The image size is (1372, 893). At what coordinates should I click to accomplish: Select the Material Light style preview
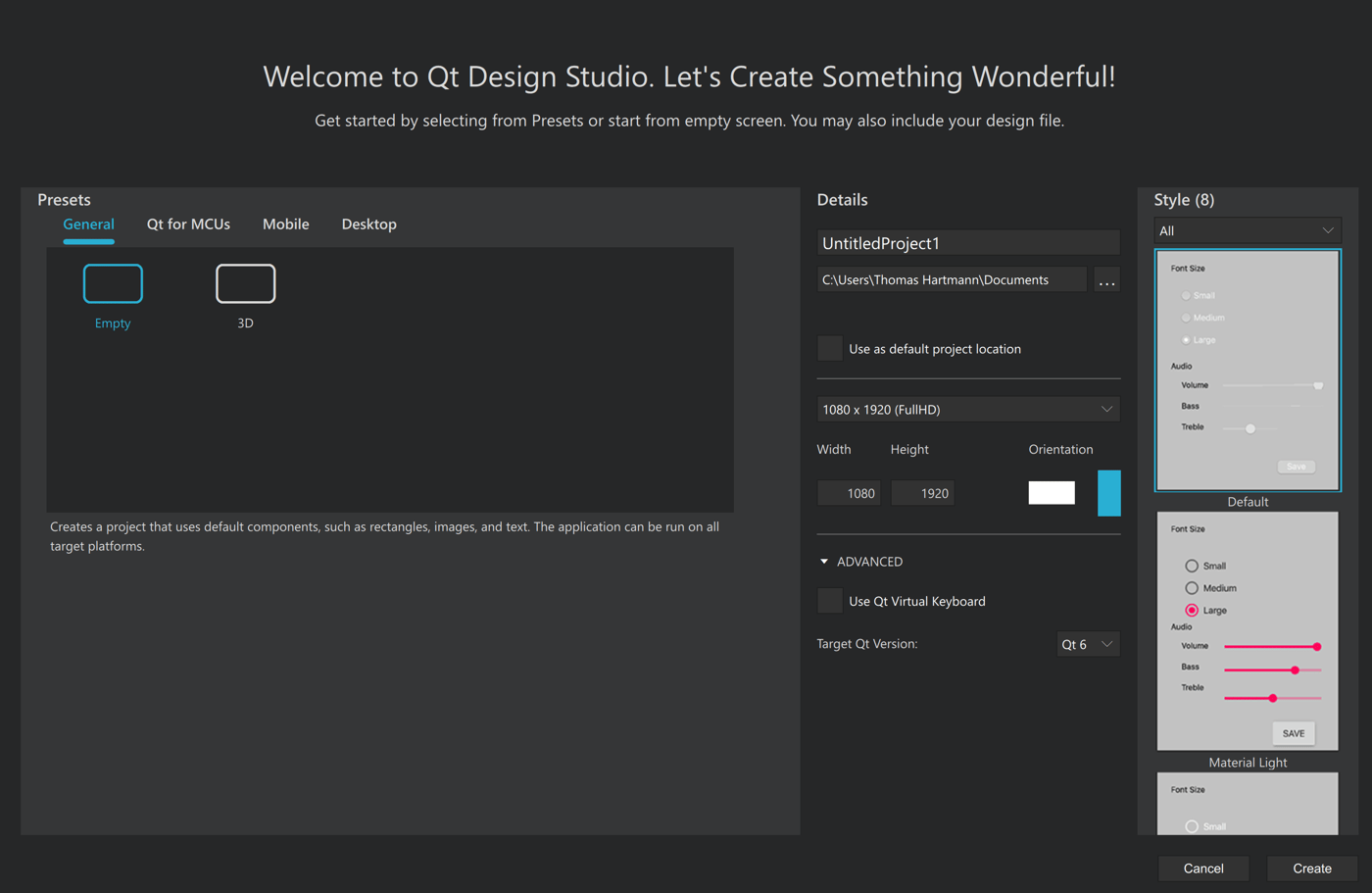(1247, 632)
